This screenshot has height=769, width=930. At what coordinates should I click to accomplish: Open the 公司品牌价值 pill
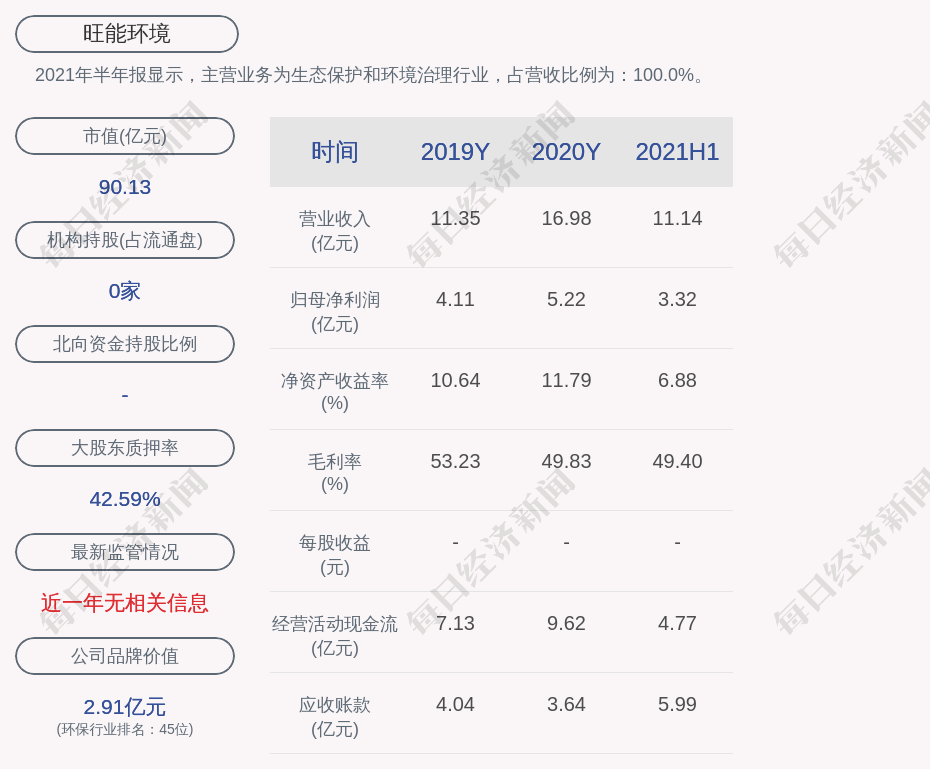[x=125, y=656]
